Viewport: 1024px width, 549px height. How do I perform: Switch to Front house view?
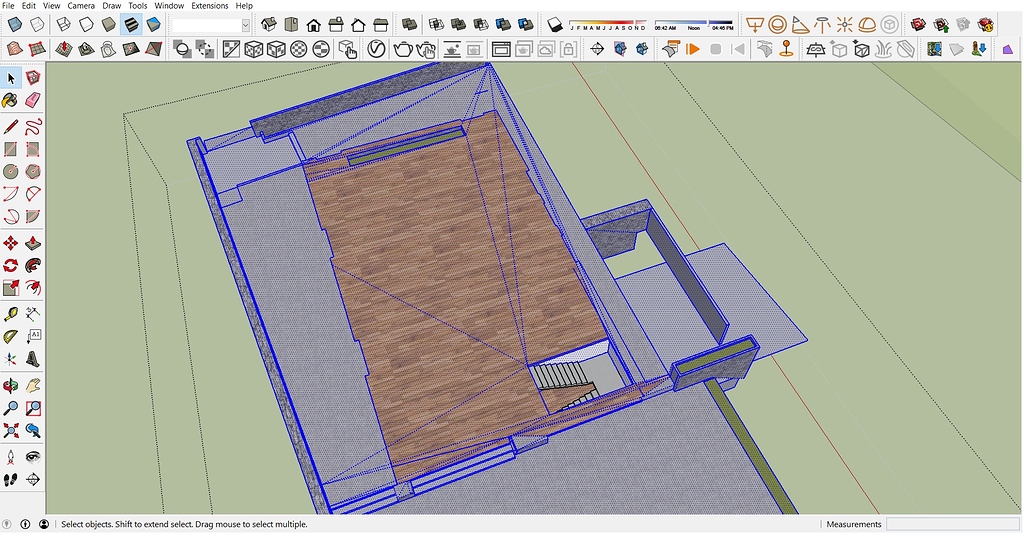pyautogui.click(x=313, y=25)
